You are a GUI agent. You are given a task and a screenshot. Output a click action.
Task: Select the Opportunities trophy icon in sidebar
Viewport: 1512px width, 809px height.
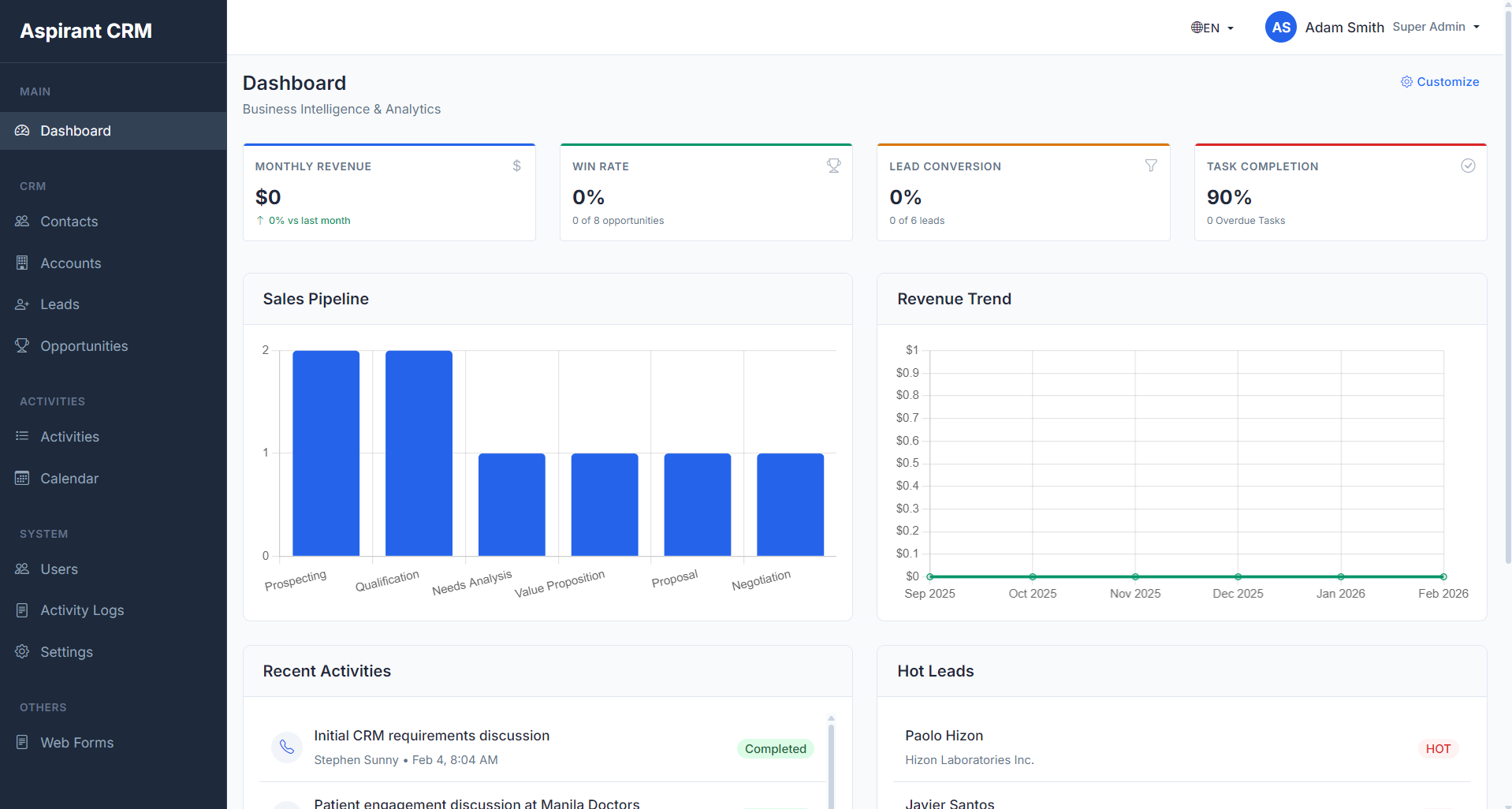21,345
